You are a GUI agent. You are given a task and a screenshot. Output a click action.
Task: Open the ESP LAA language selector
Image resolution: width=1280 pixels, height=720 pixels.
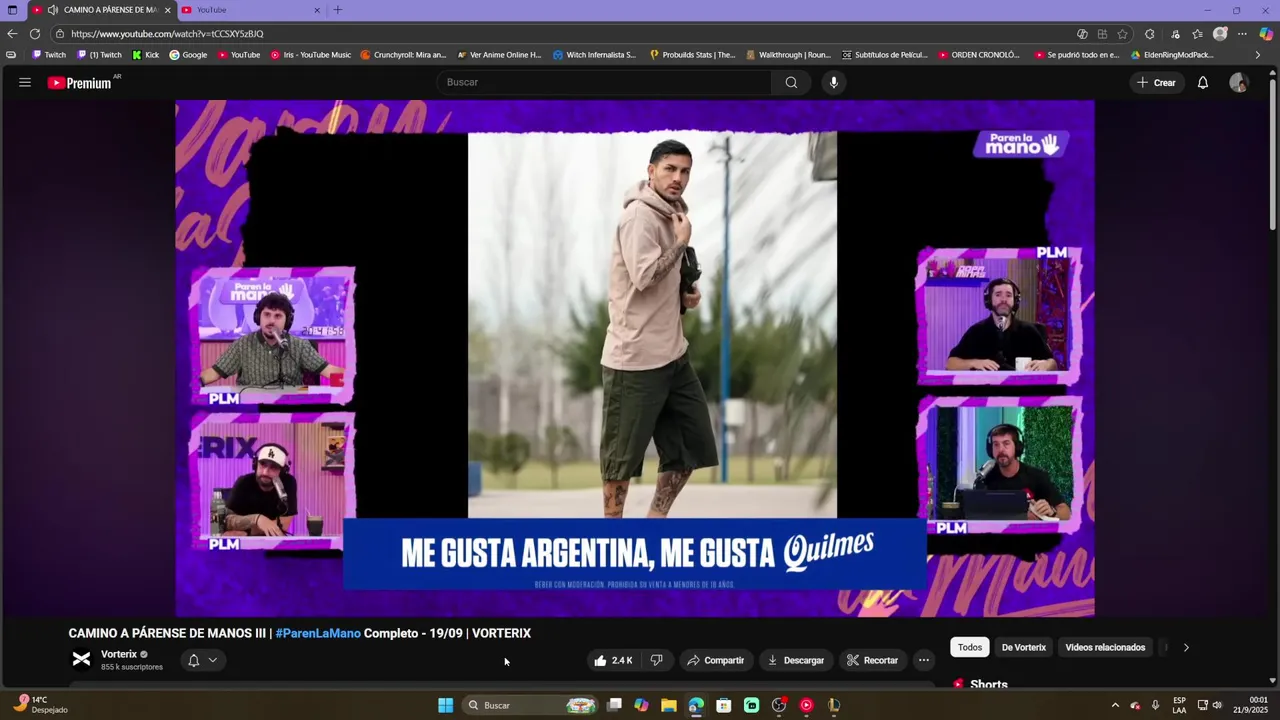1179,705
